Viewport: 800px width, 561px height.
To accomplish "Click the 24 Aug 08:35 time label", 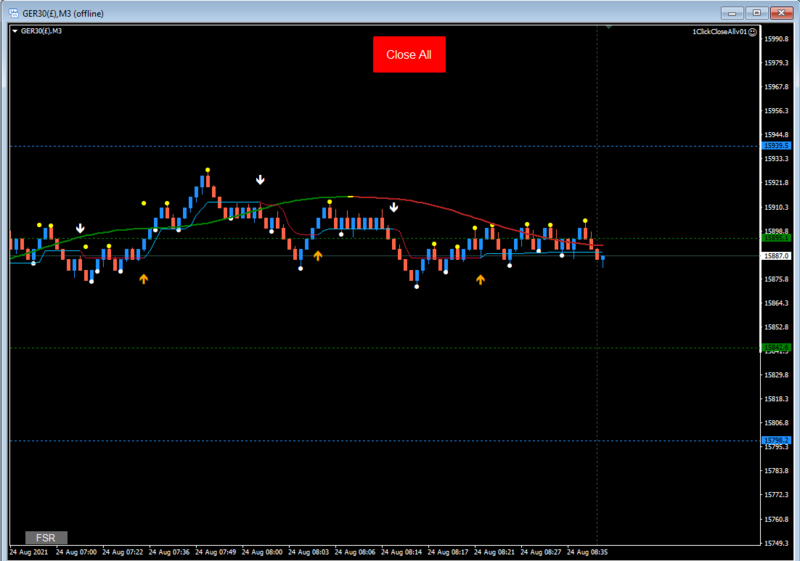I will click(x=587, y=552).
